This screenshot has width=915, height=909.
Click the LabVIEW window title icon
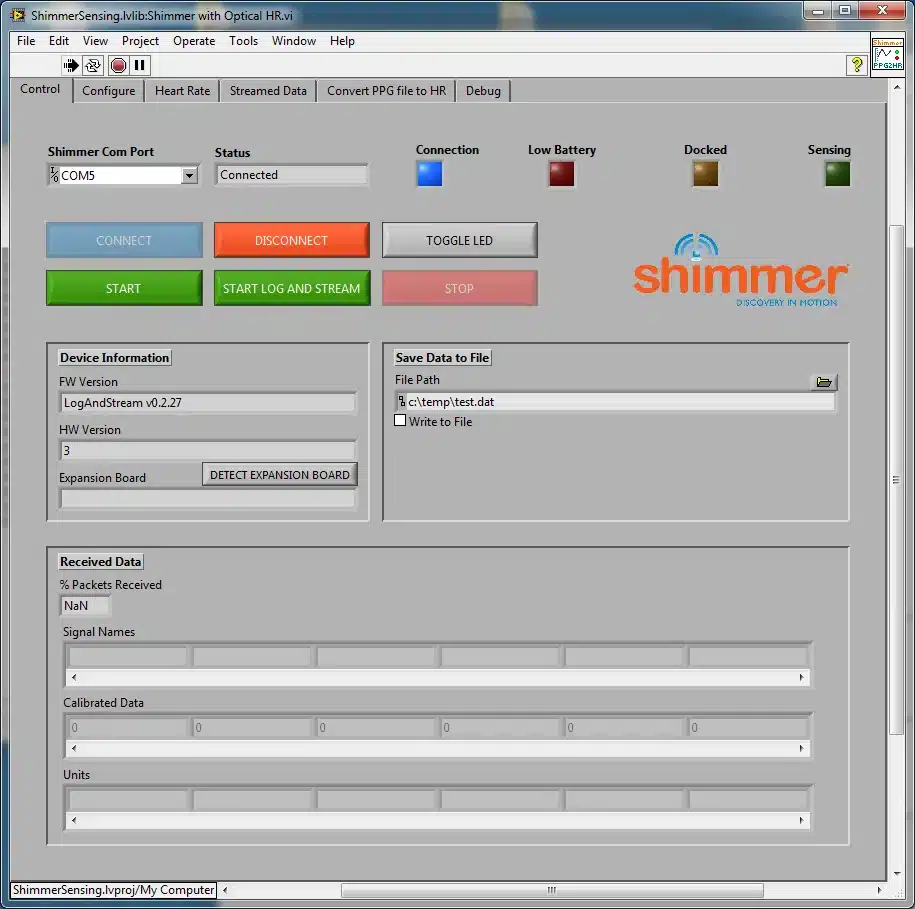click(x=18, y=15)
